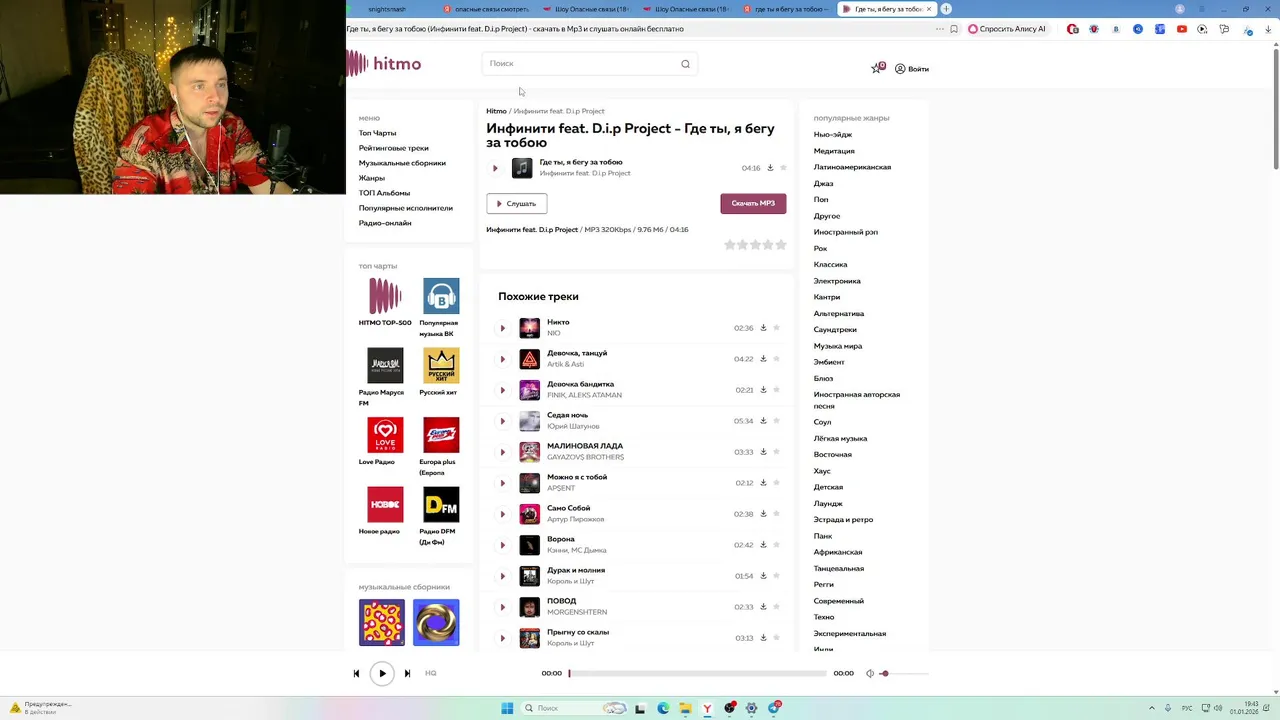Play the track Прыгну со скалы
This screenshot has width=1280, height=720.
(x=503, y=638)
